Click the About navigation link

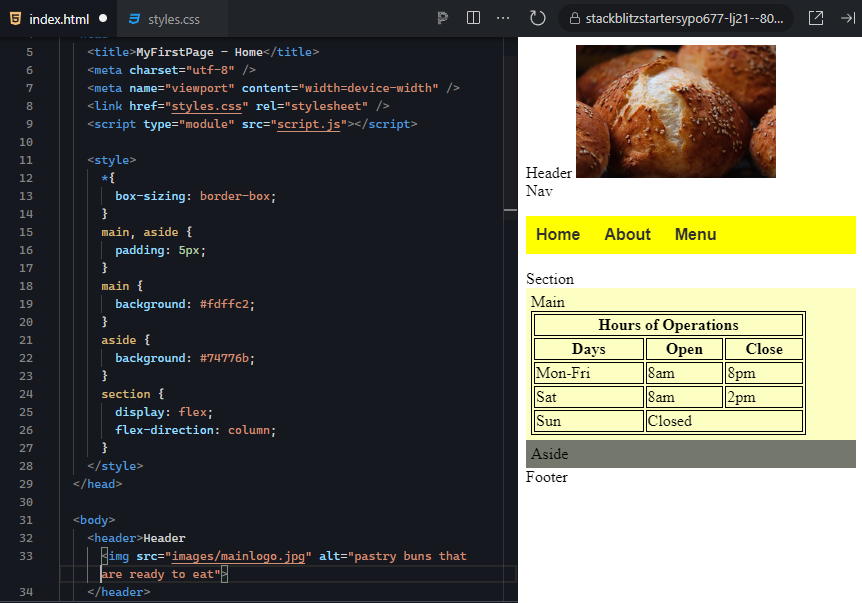tap(627, 234)
